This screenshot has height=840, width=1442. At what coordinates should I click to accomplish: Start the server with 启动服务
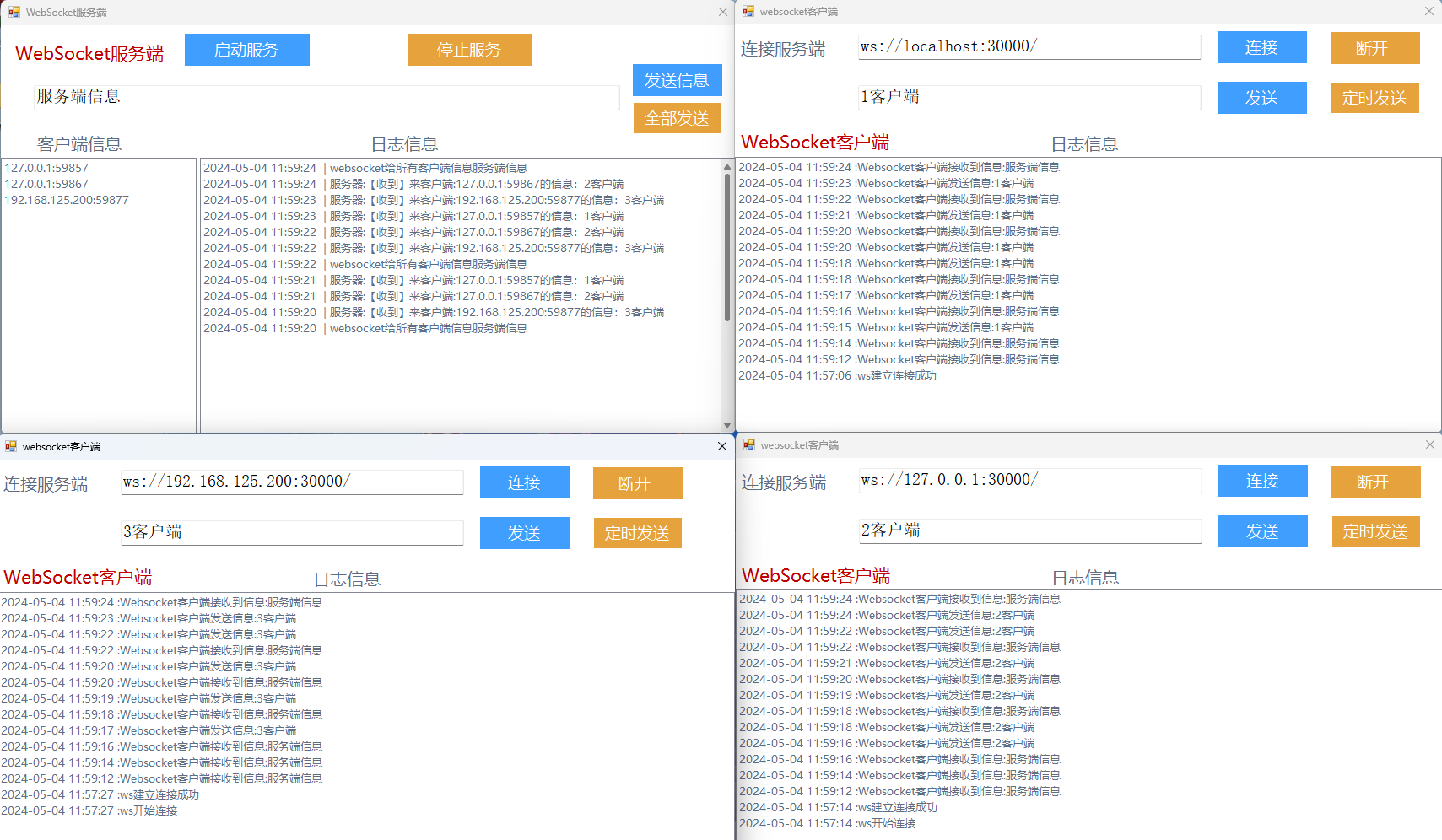point(247,50)
